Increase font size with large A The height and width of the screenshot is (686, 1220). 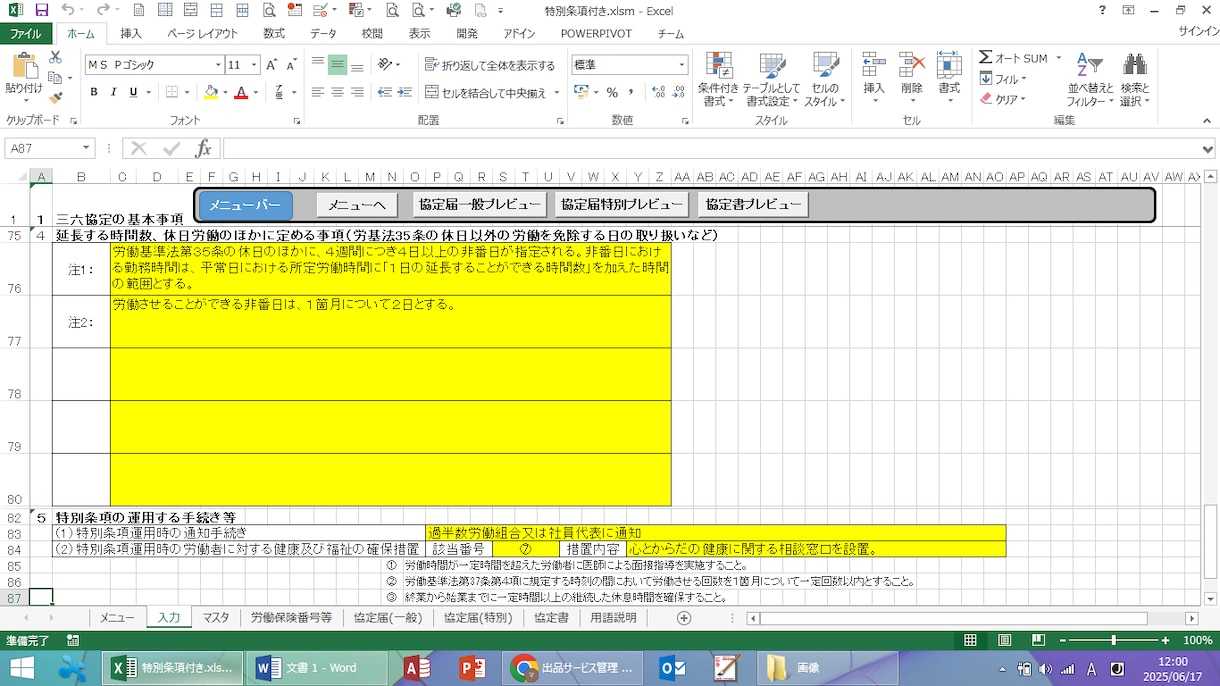(x=272, y=65)
